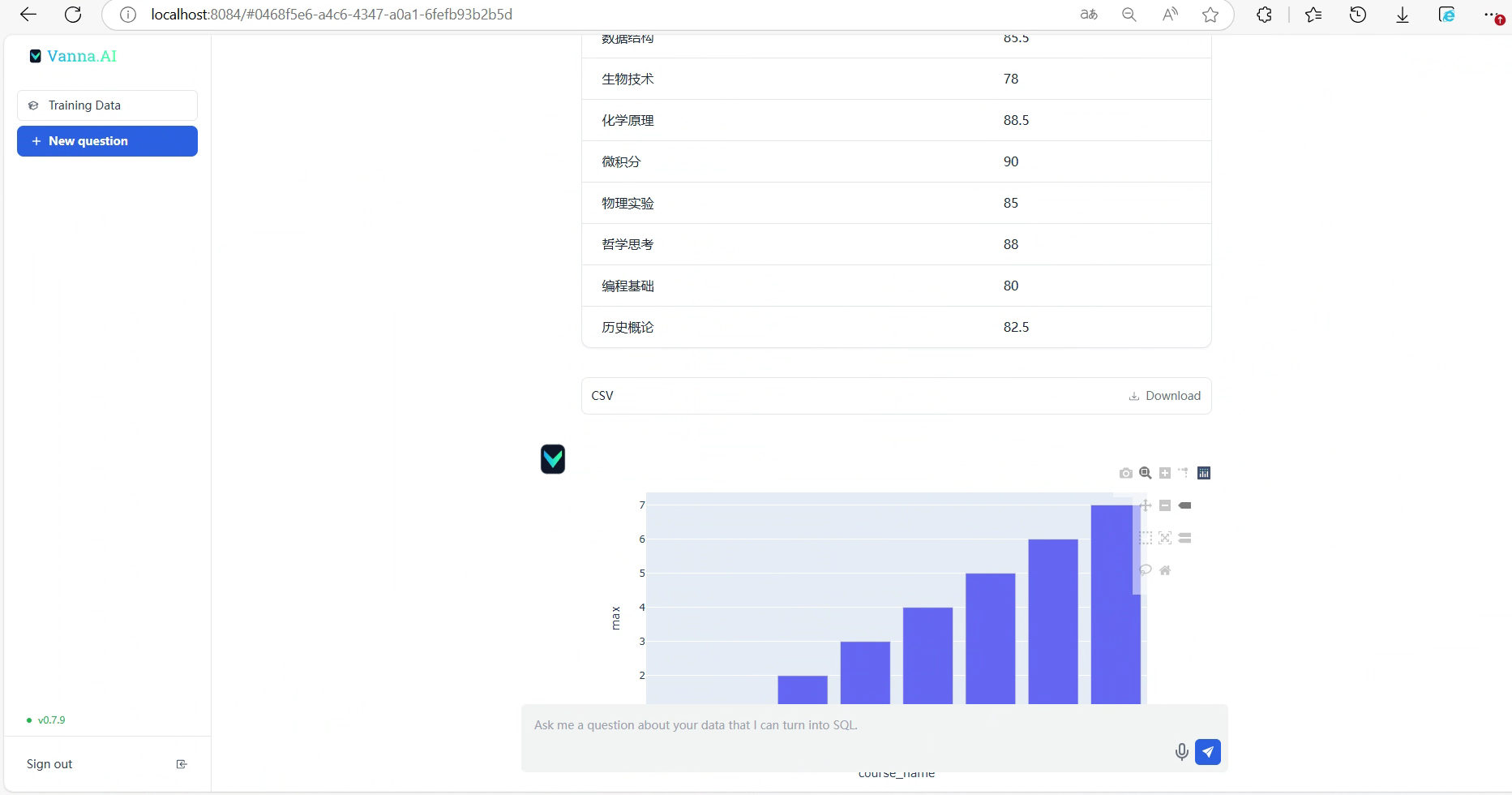Screen dimensions: 1512x795
Task: Click the value 88.5 in table
Action: [1016, 120]
